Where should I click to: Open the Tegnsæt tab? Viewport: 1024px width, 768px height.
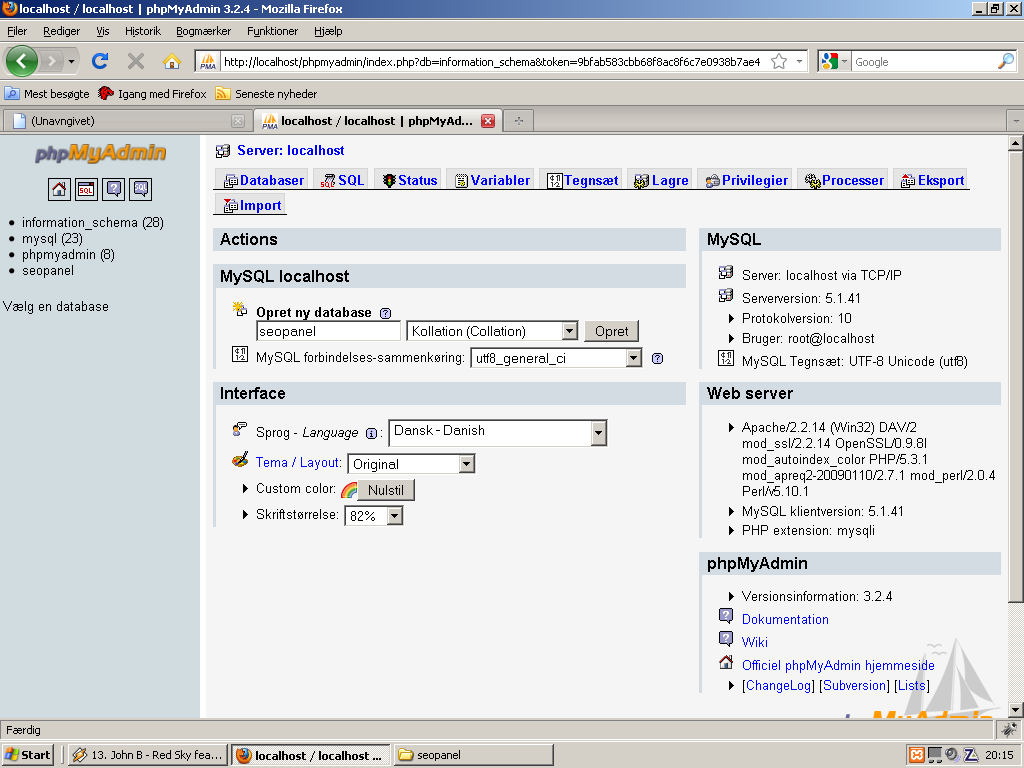click(583, 180)
